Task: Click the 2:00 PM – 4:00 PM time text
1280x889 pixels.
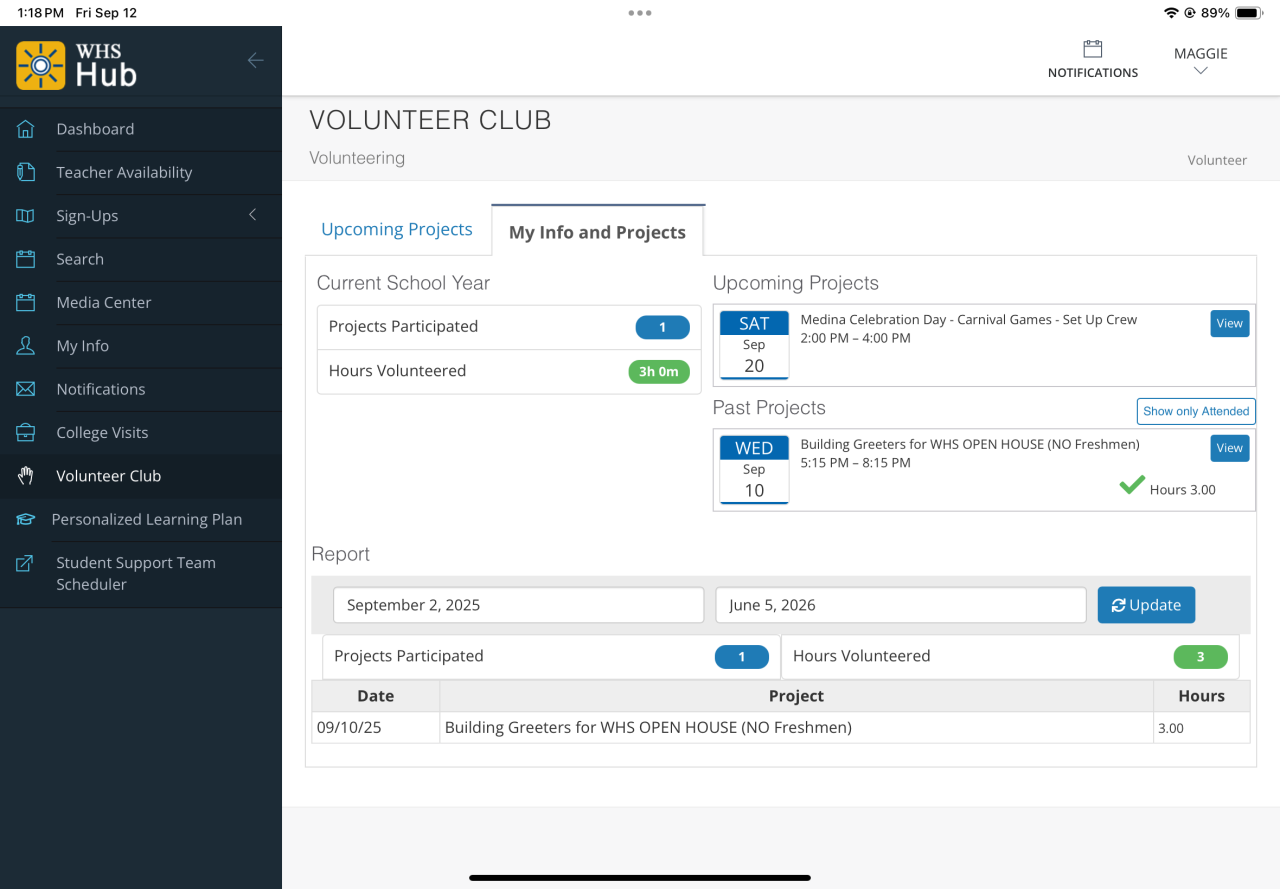Action: (x=856, y=338)
